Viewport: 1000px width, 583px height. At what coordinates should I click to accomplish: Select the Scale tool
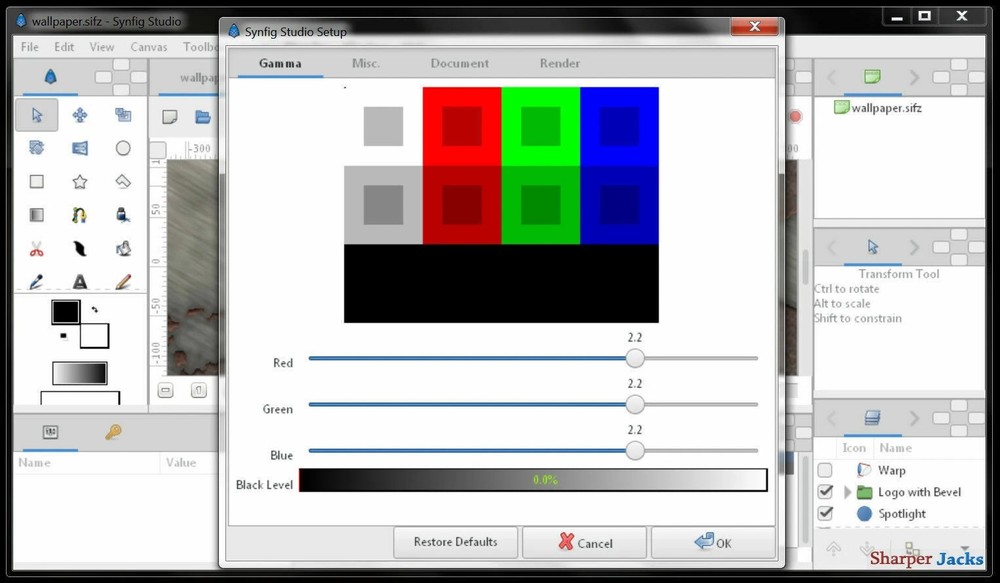(123, 115)
